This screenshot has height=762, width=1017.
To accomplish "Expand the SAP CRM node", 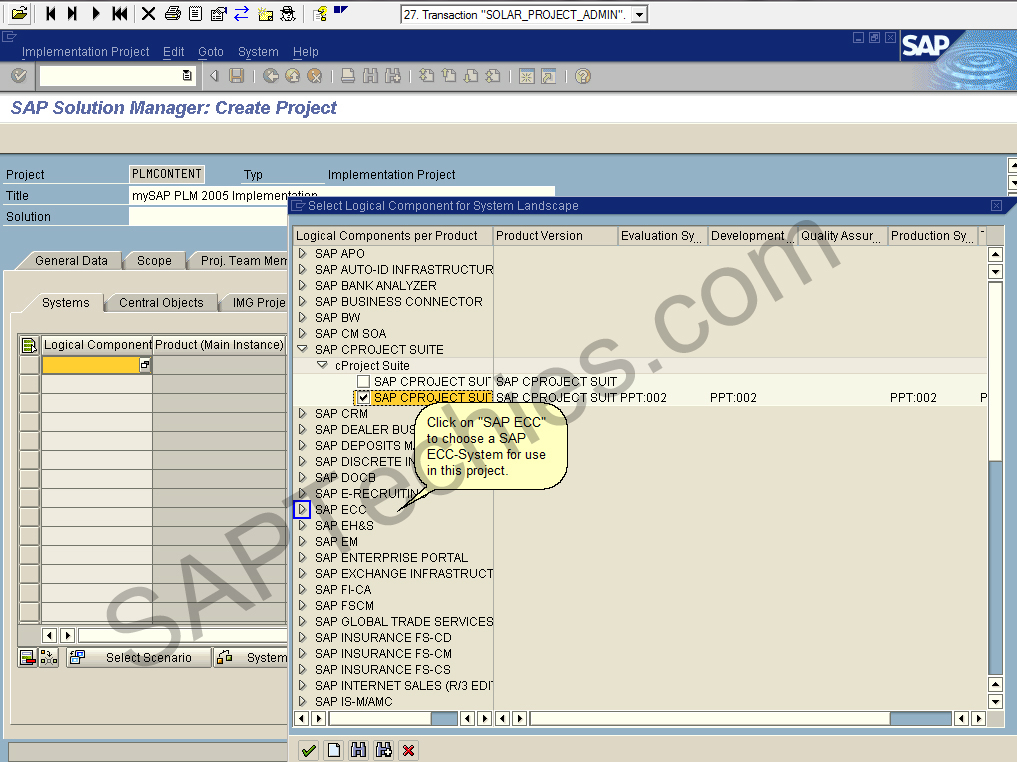I will [302, 413].
